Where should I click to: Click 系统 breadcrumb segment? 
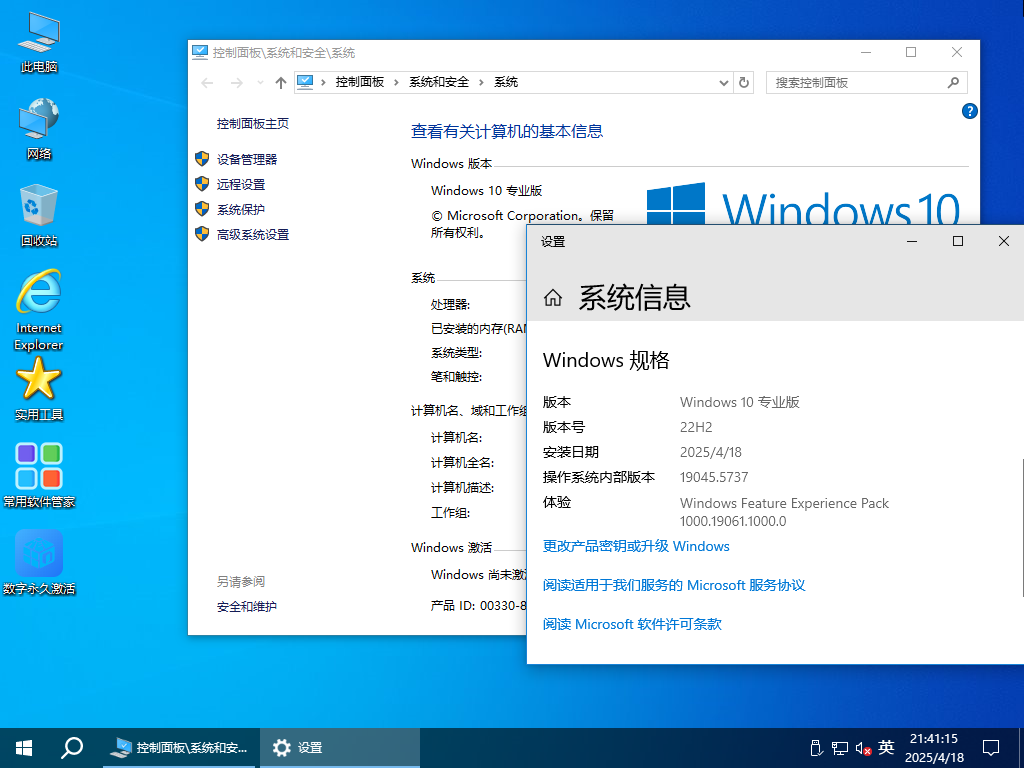click(x=506, y=82)
